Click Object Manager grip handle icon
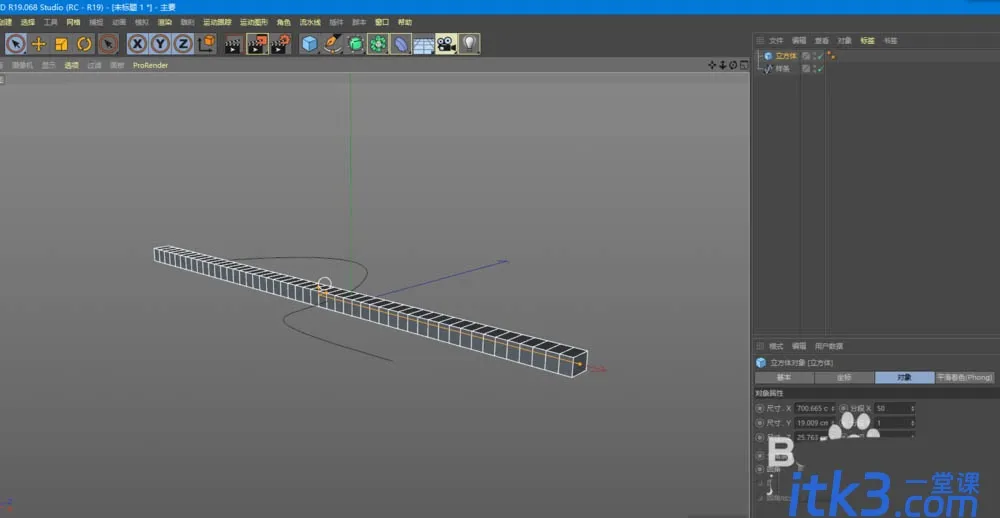 (760, 41)
